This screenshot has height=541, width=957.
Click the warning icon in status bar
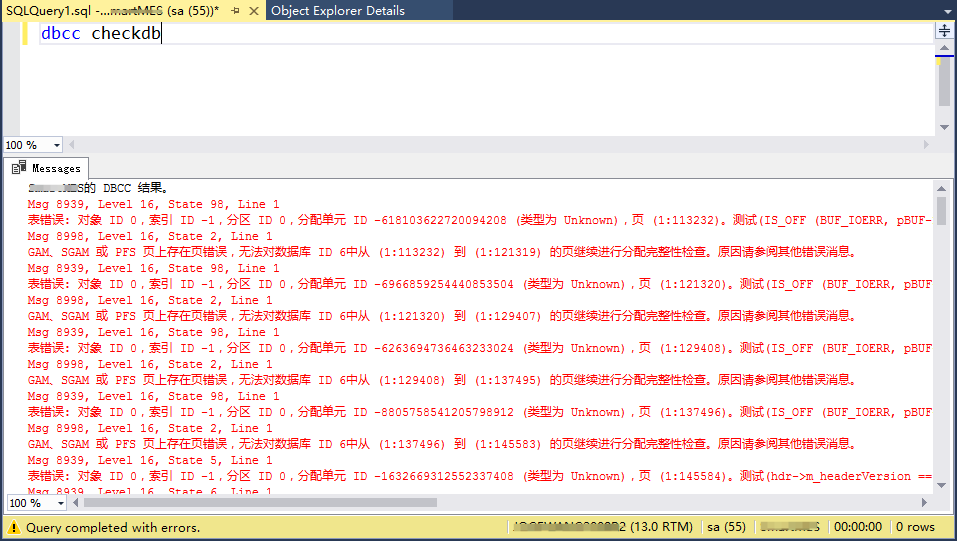pyautogui.click(x=14, y=527)
